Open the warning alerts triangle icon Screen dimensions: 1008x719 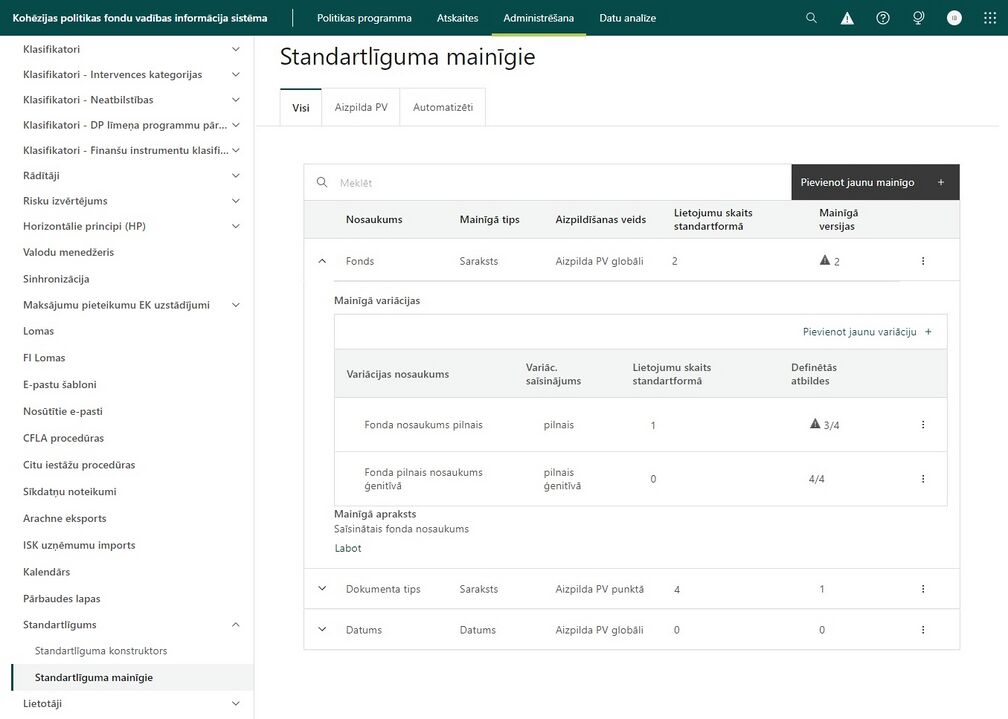(847, 18)
